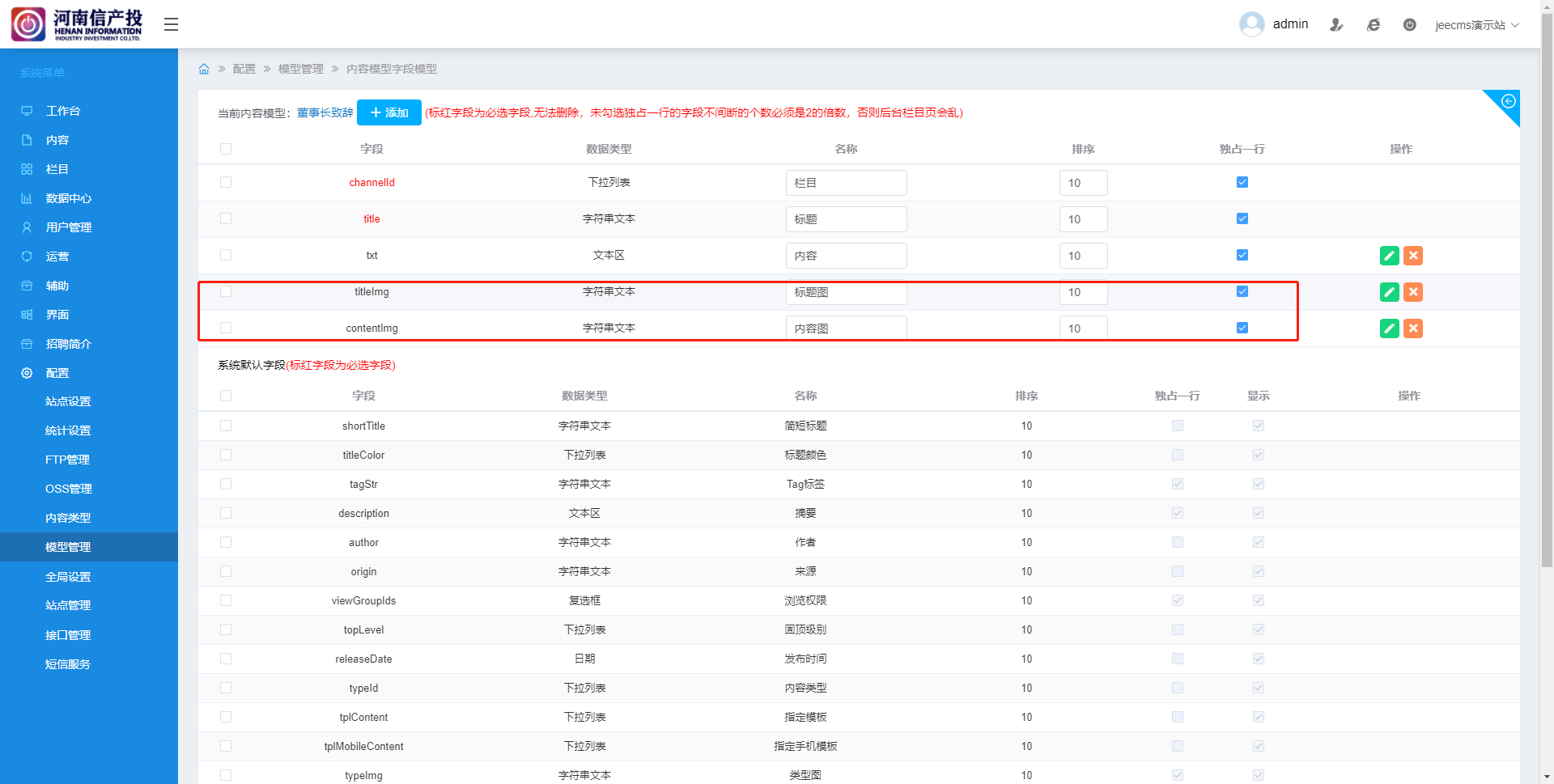
Task: Click the 配置 gear icon
Action: pyautogui.click(x=27, y=373)
